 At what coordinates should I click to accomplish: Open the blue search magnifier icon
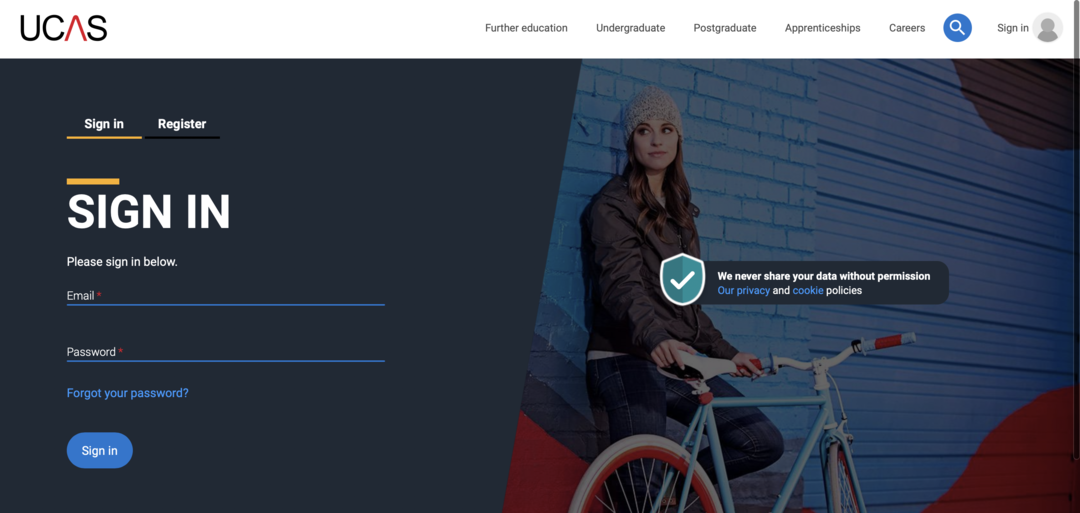(957, 28)
